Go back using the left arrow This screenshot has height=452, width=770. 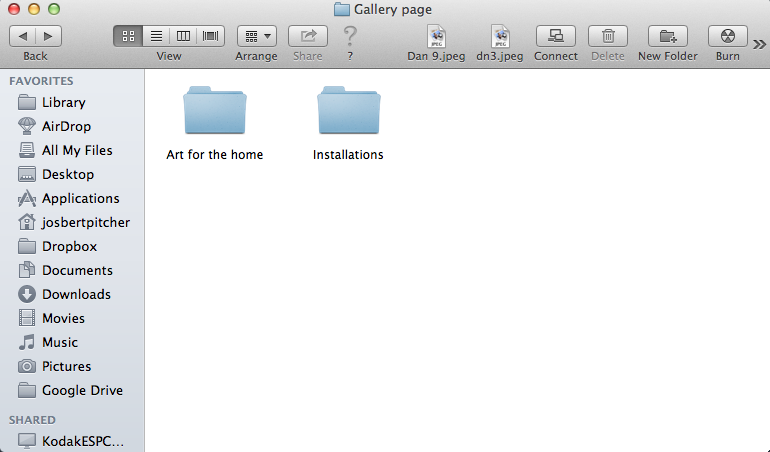click(x=23, y=36)
